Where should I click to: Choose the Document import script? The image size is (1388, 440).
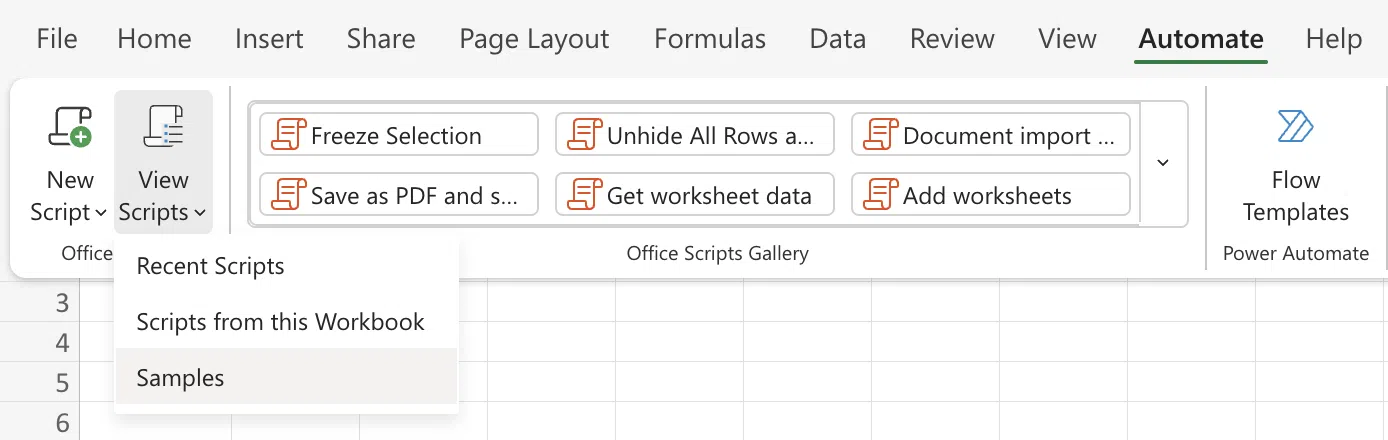(x=990, y=135)
